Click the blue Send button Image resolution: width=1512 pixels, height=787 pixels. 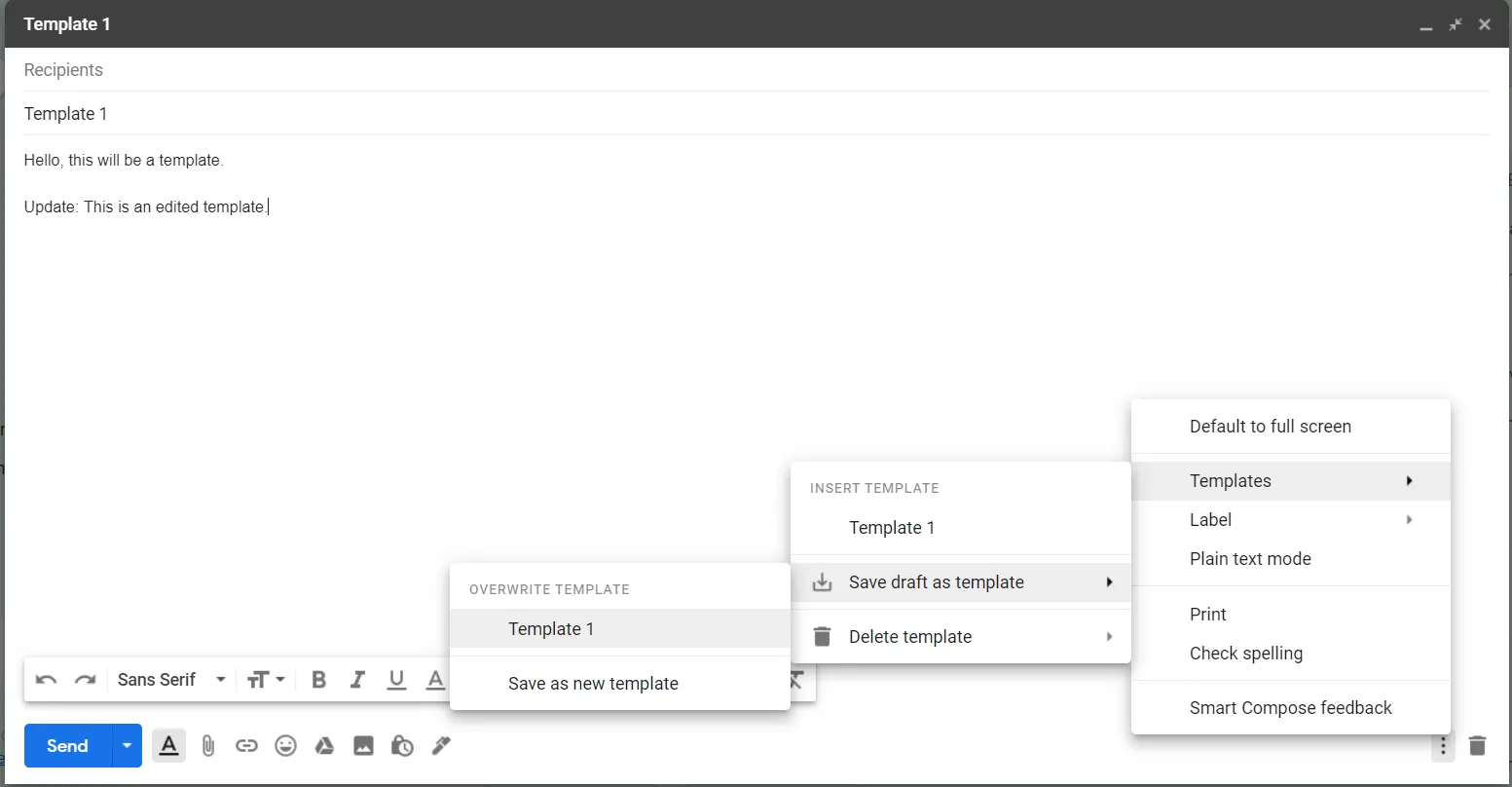[67, 746]
